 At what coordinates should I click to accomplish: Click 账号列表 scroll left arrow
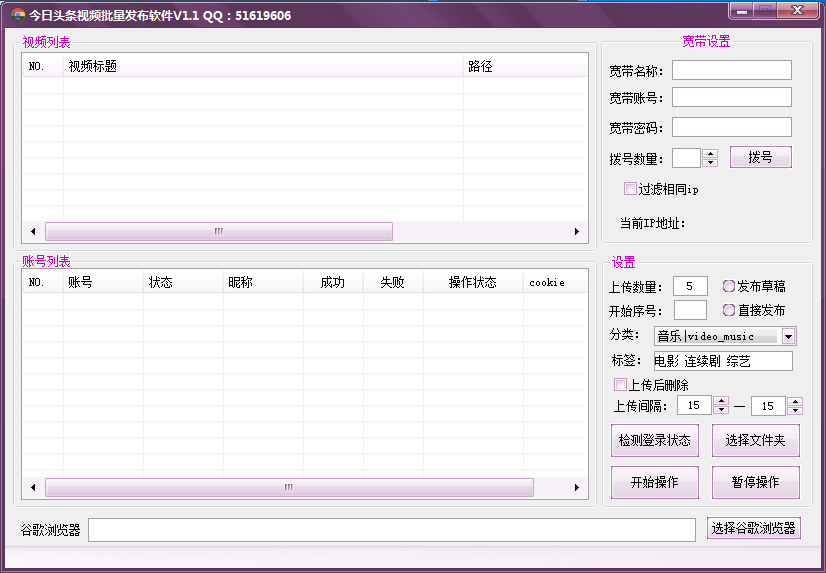(33, 487)
